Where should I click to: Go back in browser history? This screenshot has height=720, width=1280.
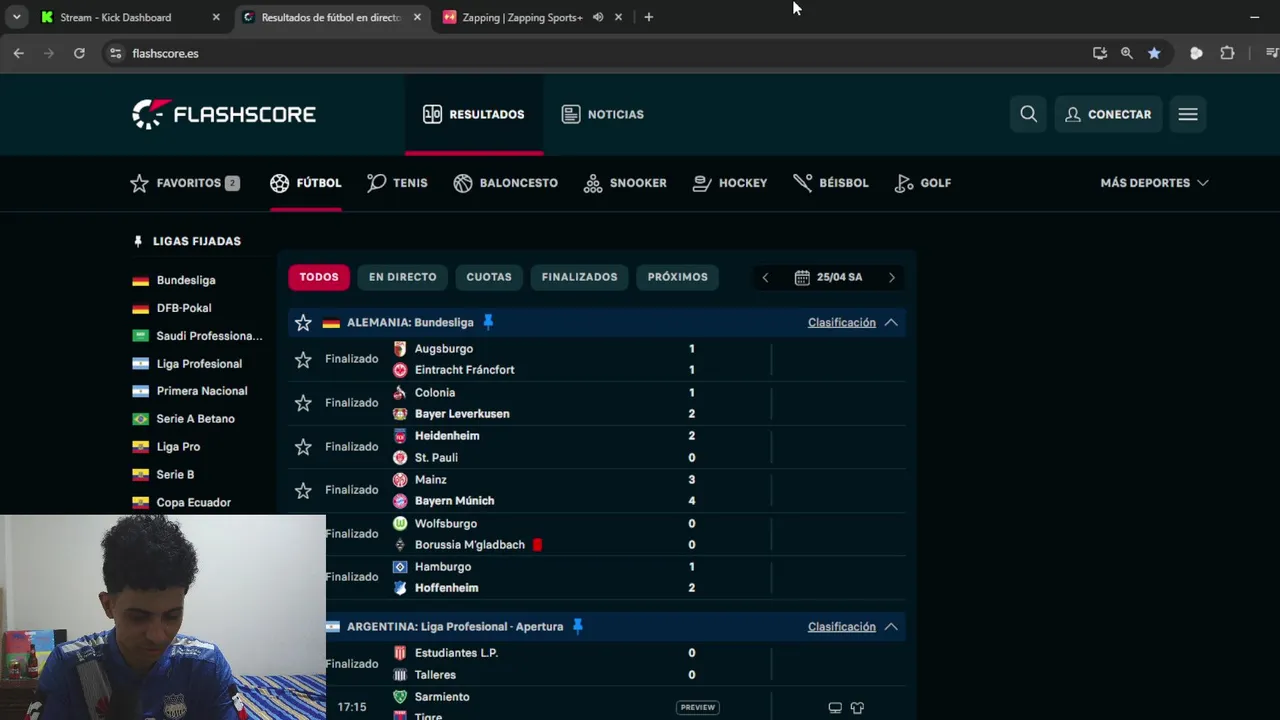pos(18,53)
